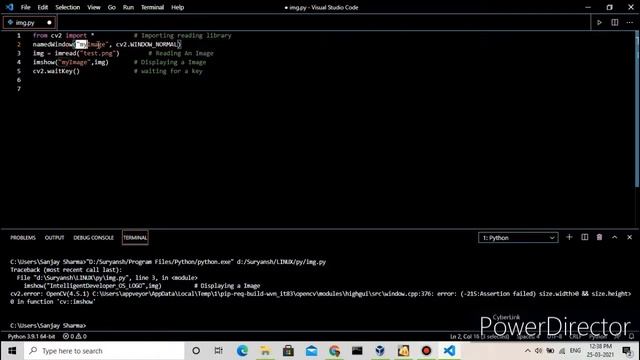The image size is (640, 360).
Task: Open Task View on the taskbar
Action: [218, 351]
